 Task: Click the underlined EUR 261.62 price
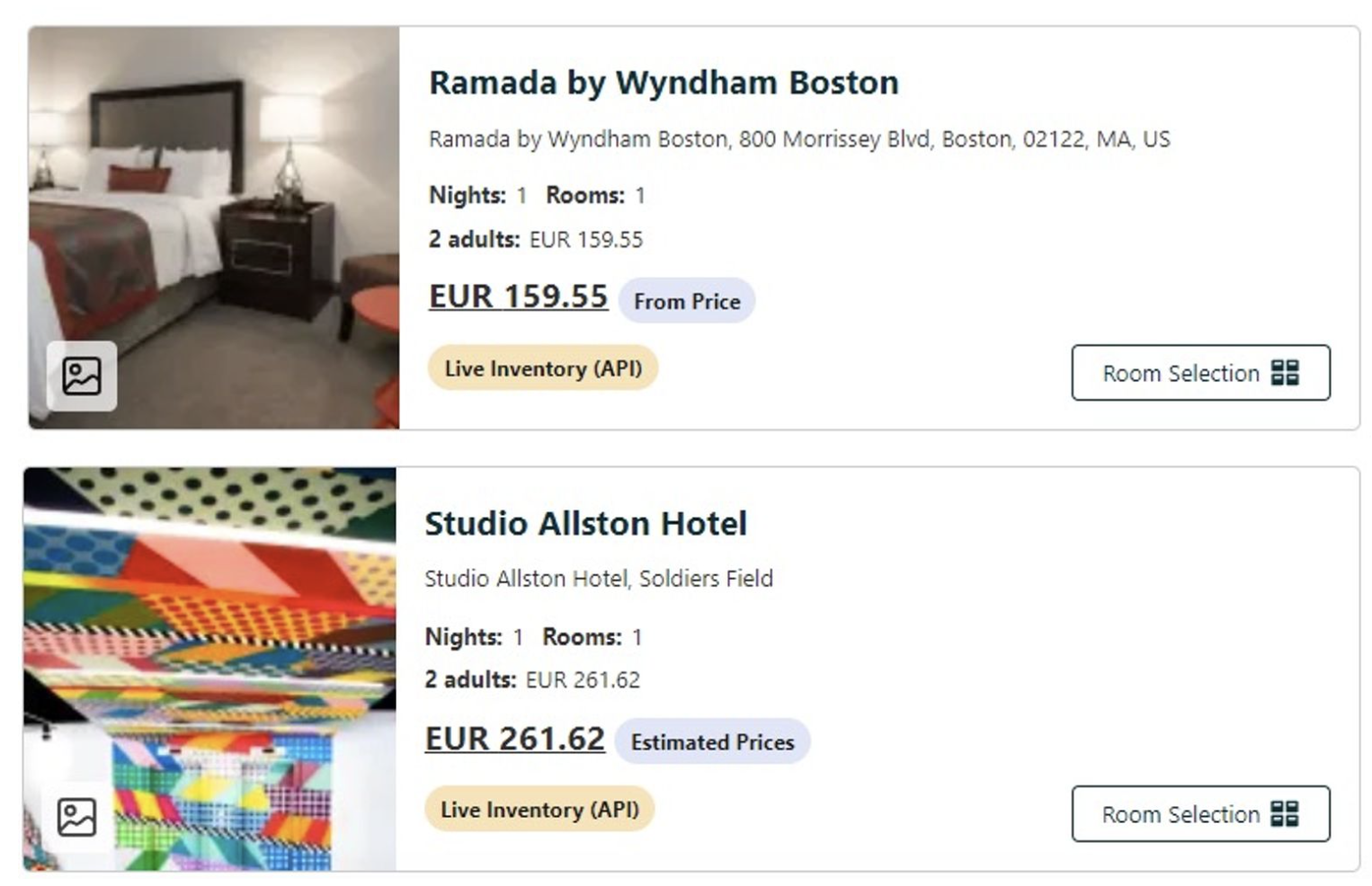coord(514,739)
